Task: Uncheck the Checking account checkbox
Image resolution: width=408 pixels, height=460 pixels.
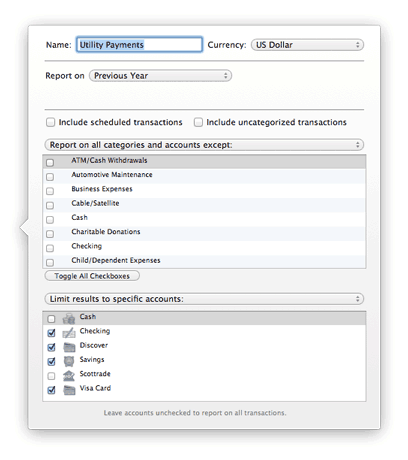Action: tap(51, 333)
